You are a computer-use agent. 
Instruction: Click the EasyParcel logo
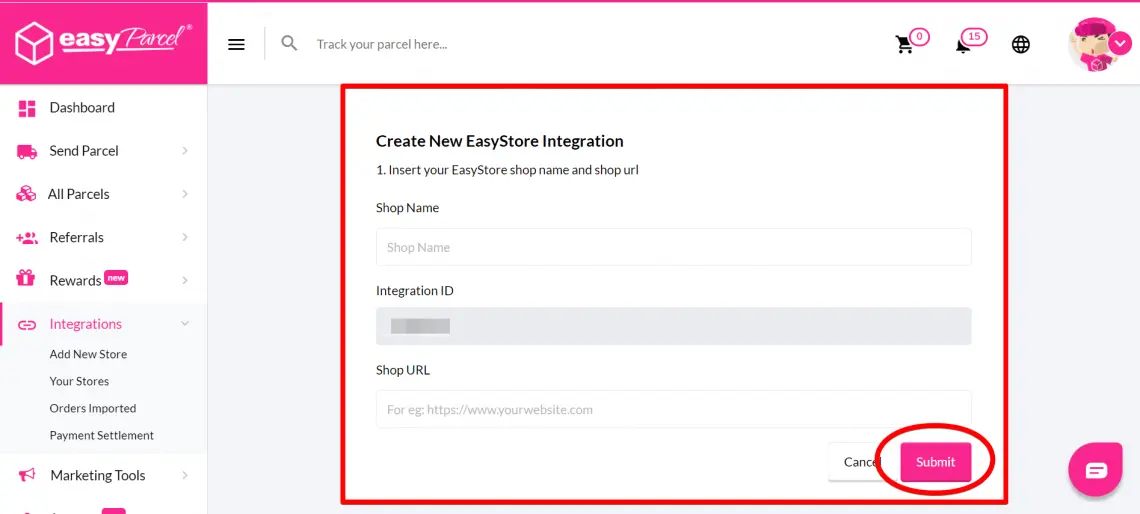pyautogui.click(x=103, y=42)
